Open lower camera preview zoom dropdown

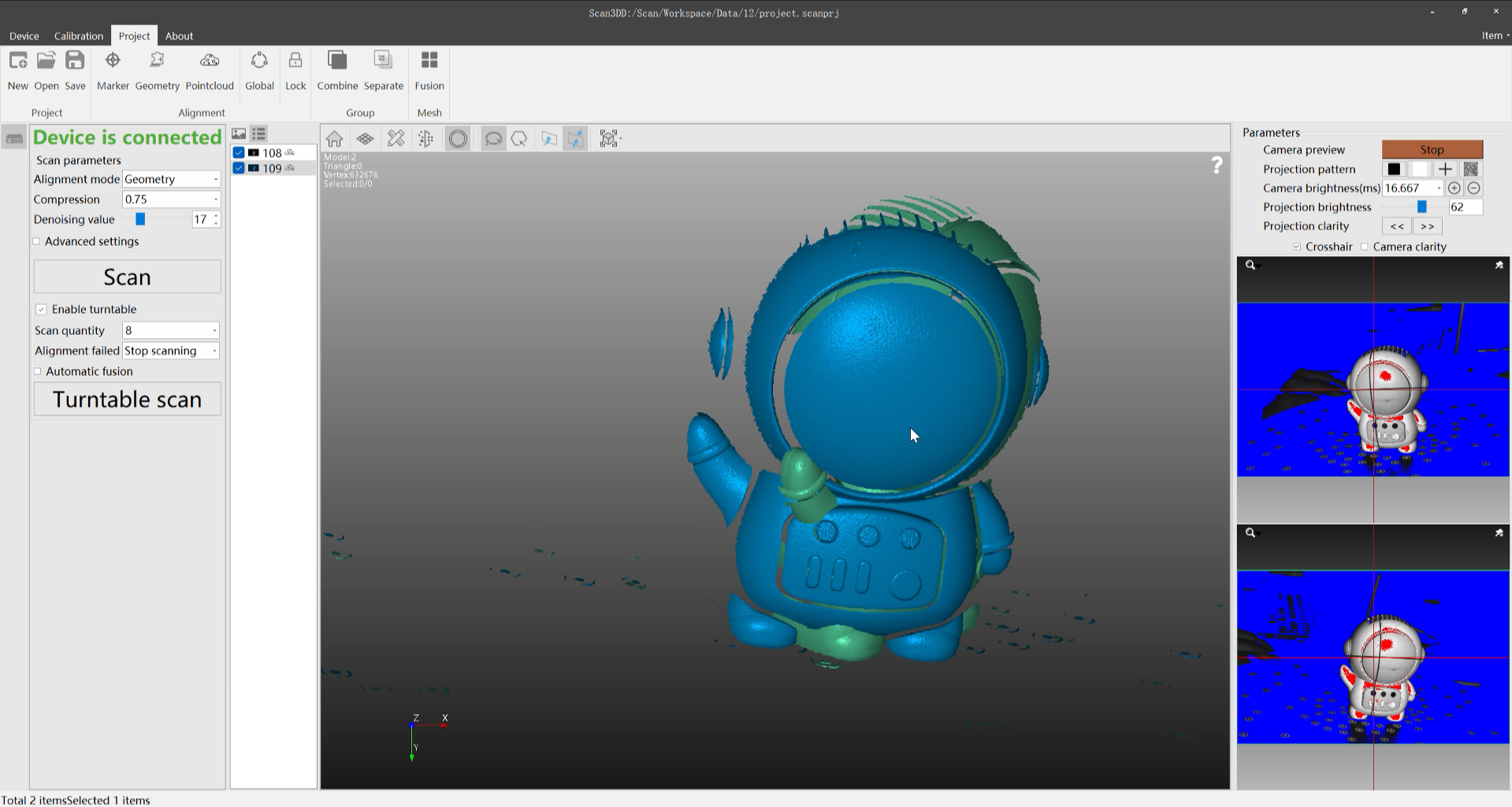coord(1251,534)
